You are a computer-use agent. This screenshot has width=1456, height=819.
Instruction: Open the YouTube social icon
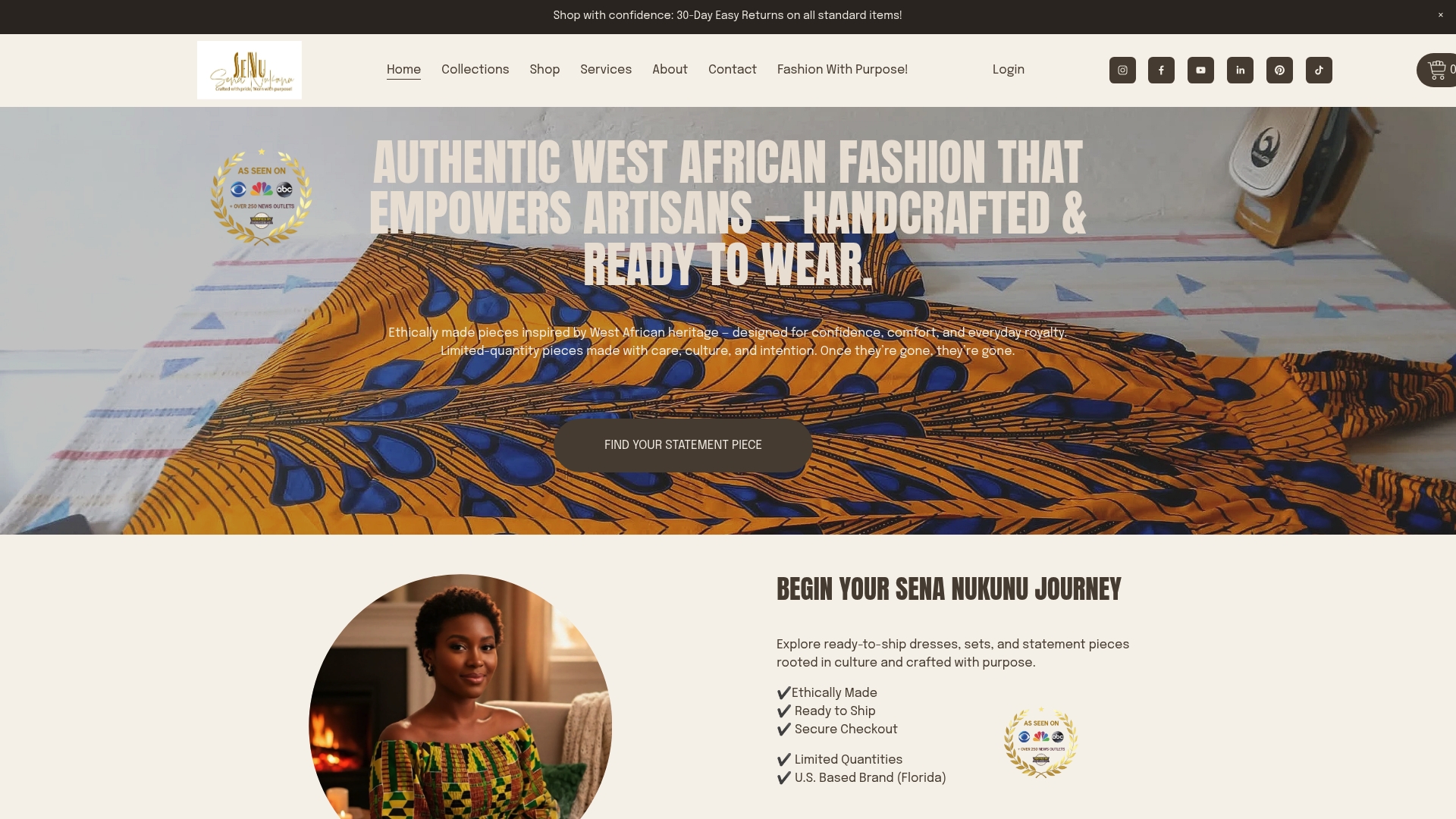point(1200,70)
